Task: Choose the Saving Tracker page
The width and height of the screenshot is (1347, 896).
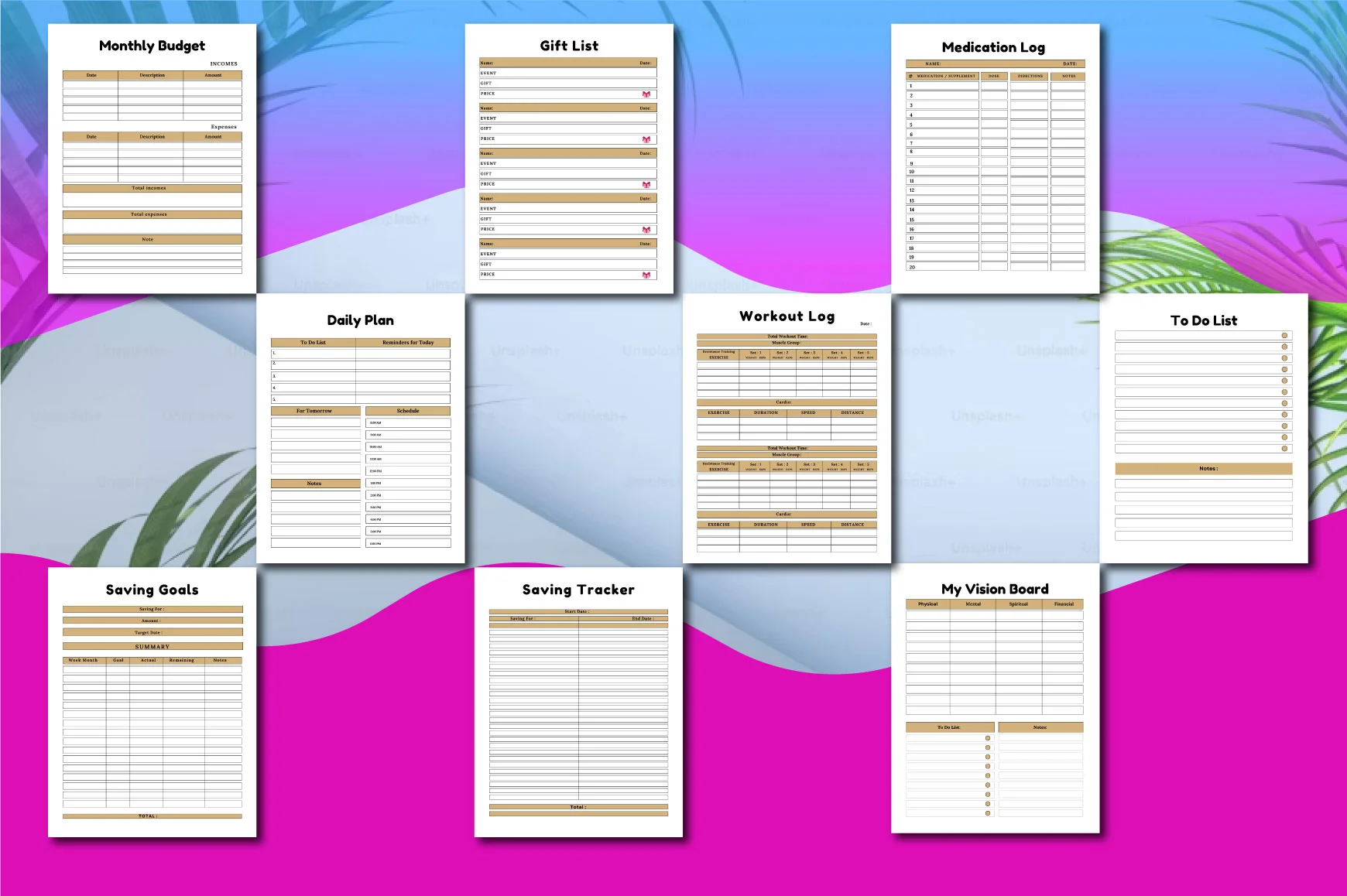Action: coord(578,702)
